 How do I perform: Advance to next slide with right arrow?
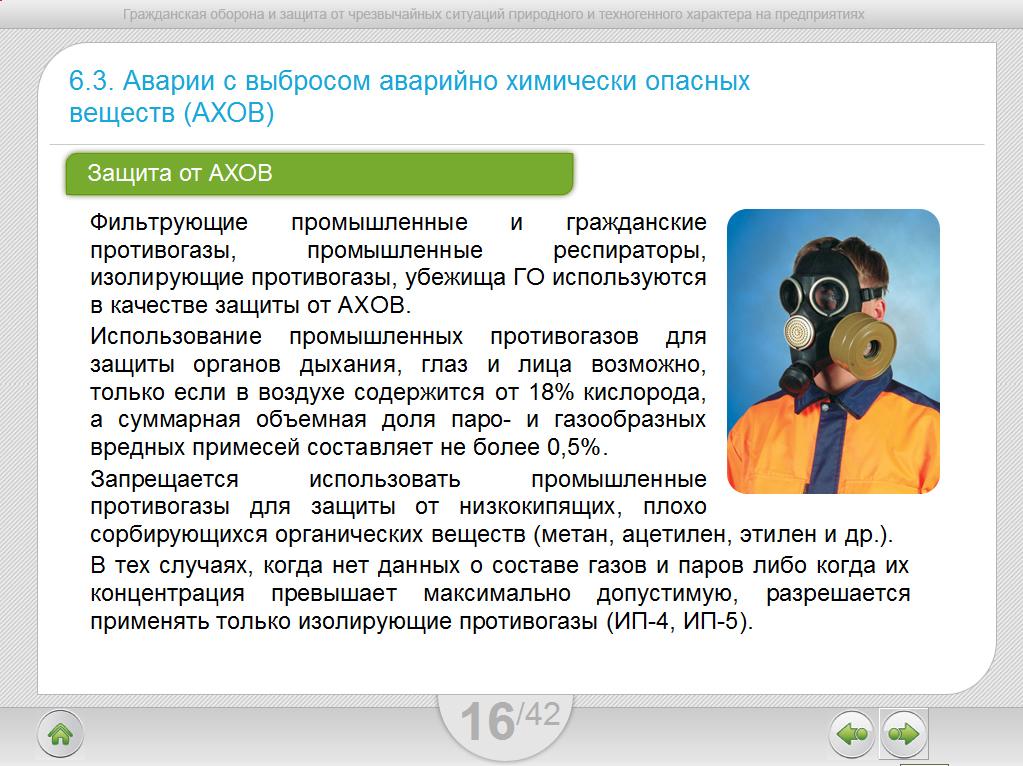pyautogui.click(x=903, y=736)
